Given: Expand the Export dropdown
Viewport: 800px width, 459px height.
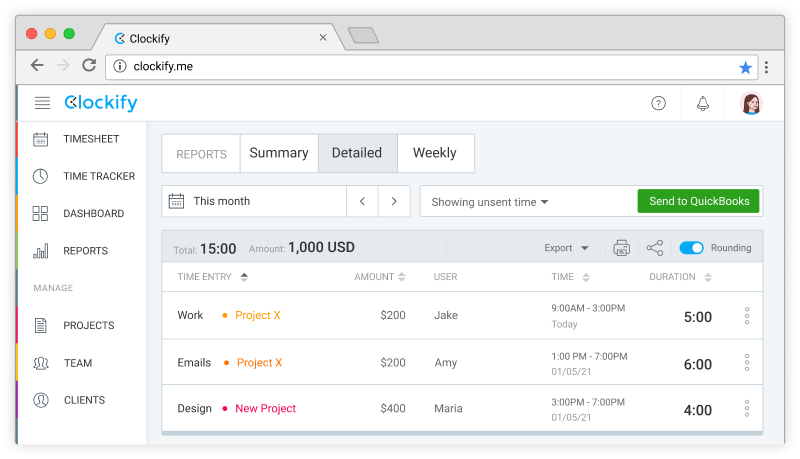Looking at the screenshot, I should 567,248.
